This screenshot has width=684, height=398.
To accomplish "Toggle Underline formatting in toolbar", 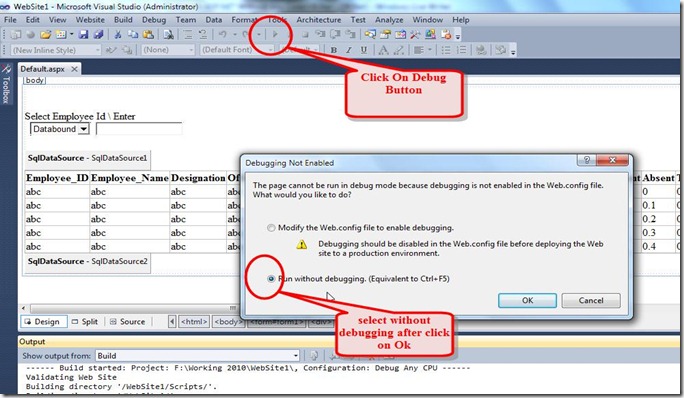I will point(363,50).
